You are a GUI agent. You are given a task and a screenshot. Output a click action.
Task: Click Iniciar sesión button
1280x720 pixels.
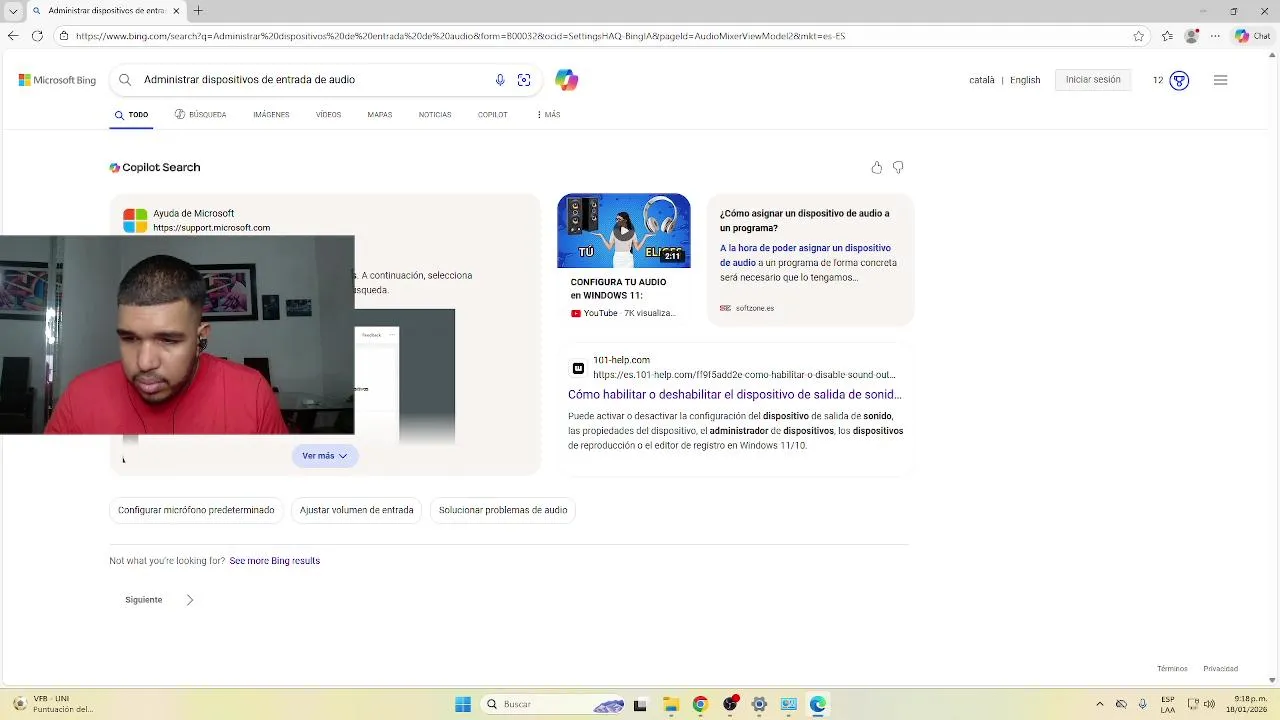coord(1093,80)
